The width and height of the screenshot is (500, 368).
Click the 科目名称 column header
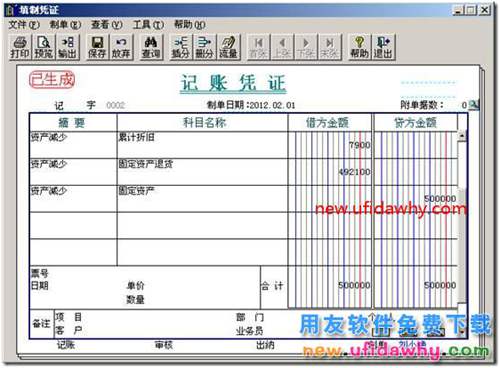202,123
